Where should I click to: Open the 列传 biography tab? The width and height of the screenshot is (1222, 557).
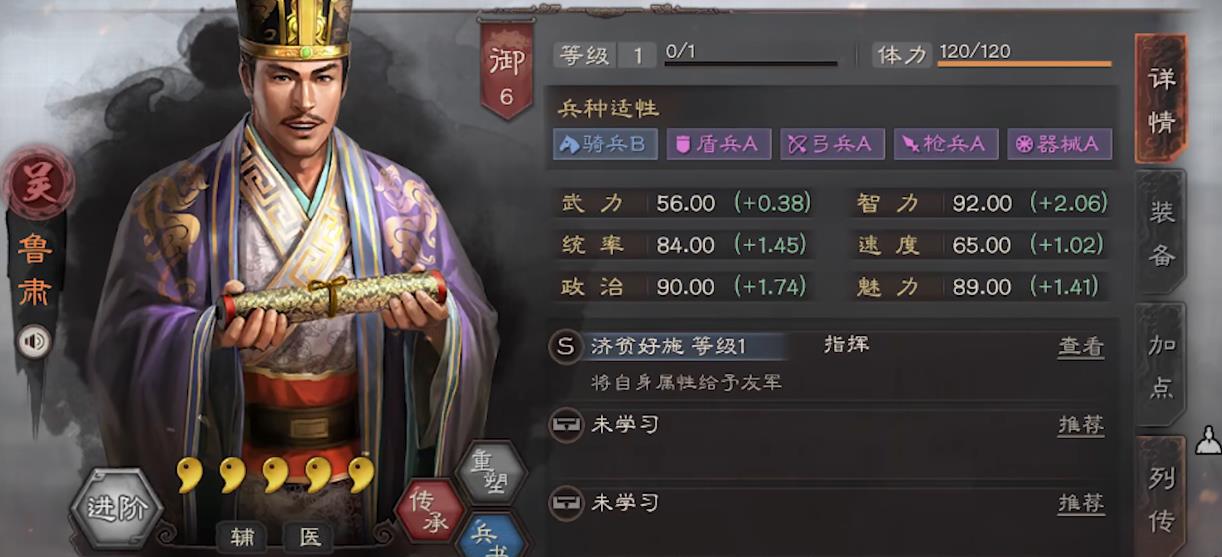[x=1161, y=497]
